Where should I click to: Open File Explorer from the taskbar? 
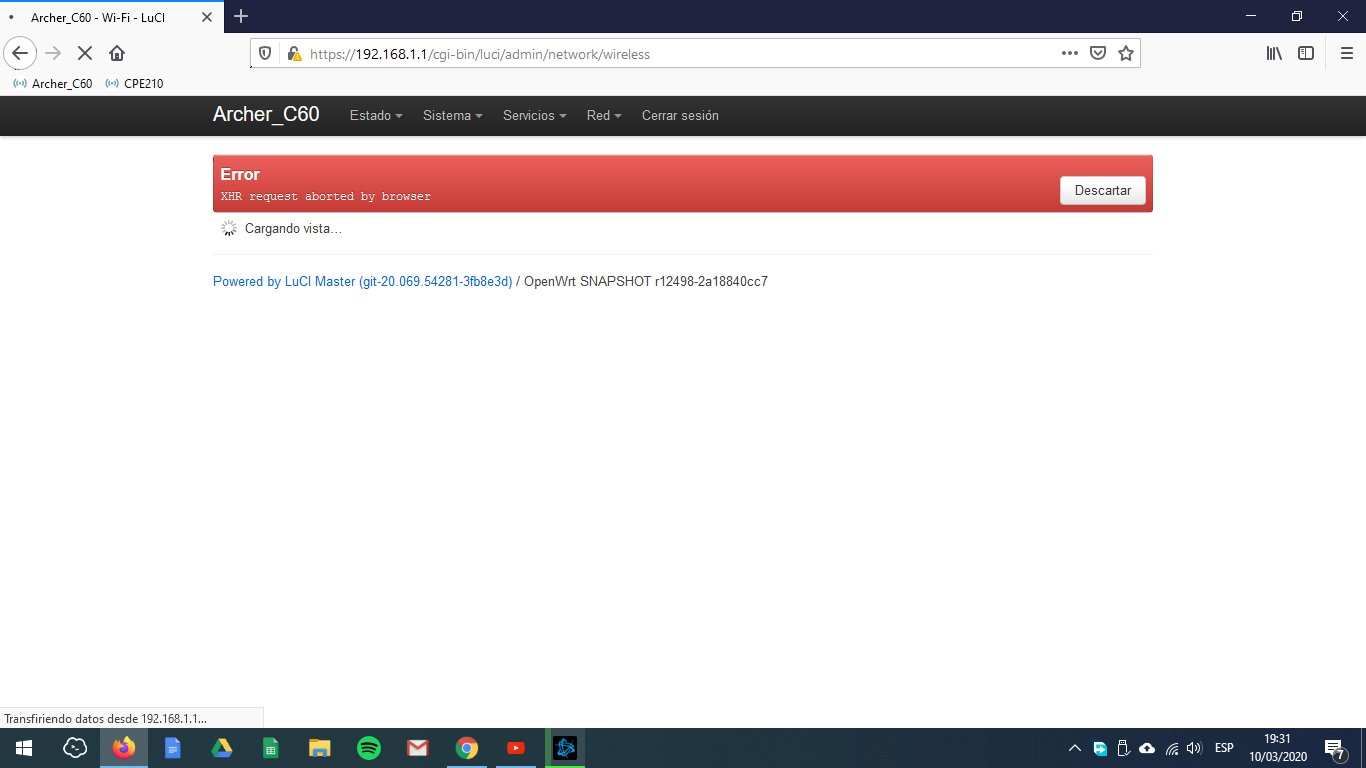click(x=320, y=748)
